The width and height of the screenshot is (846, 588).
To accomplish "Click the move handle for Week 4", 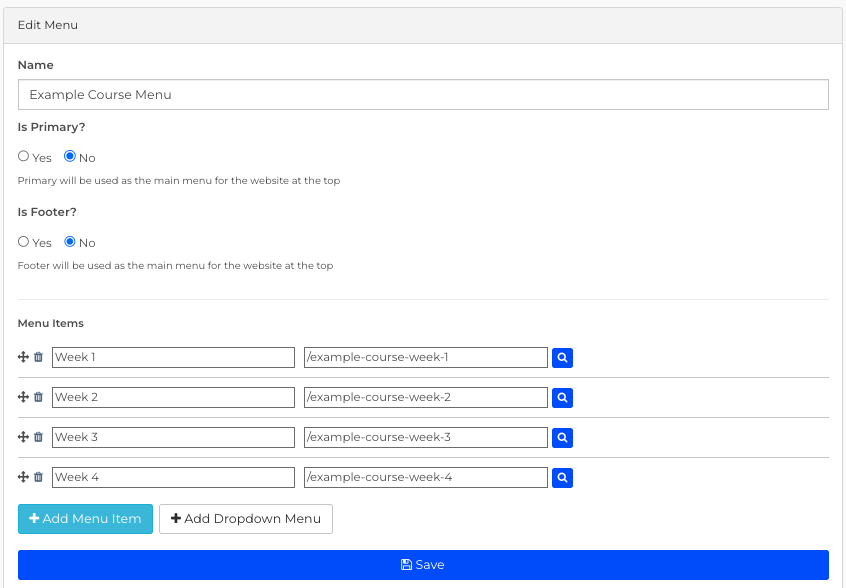I will (23, 477).
